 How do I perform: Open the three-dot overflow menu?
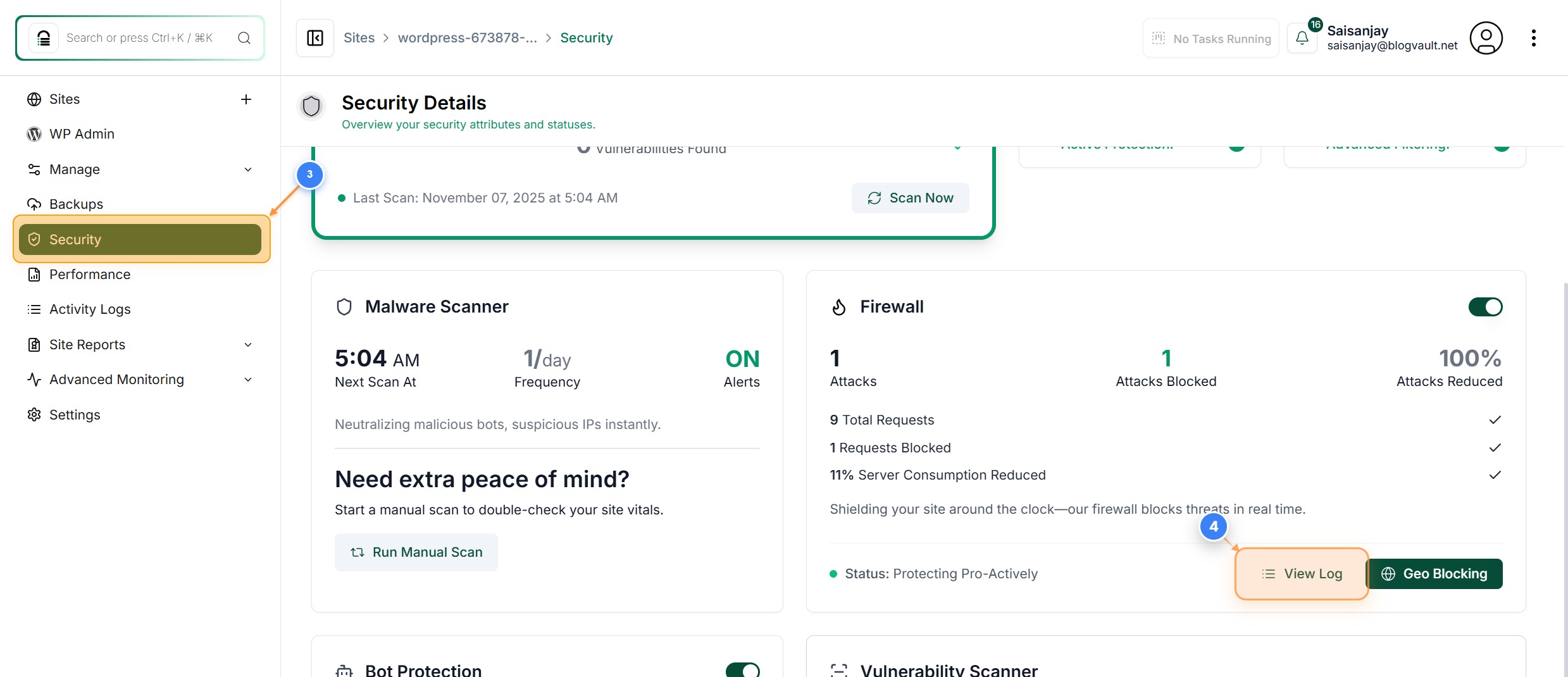[1534, 38]
